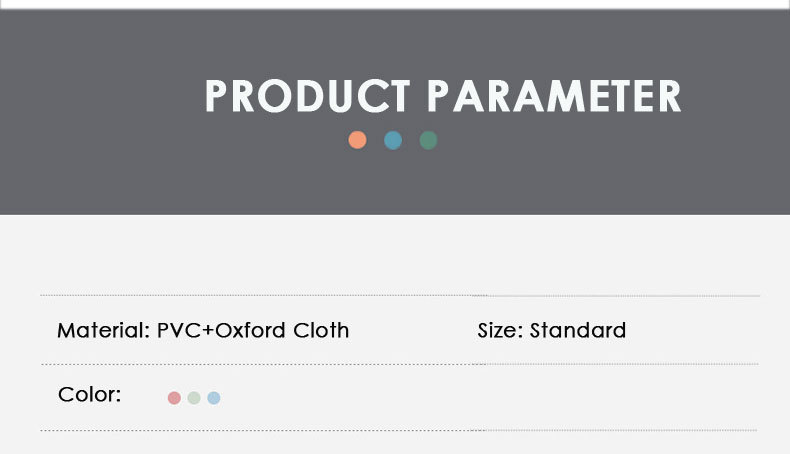Click the Color: label

pyautogui.click(x=89, y=395)
